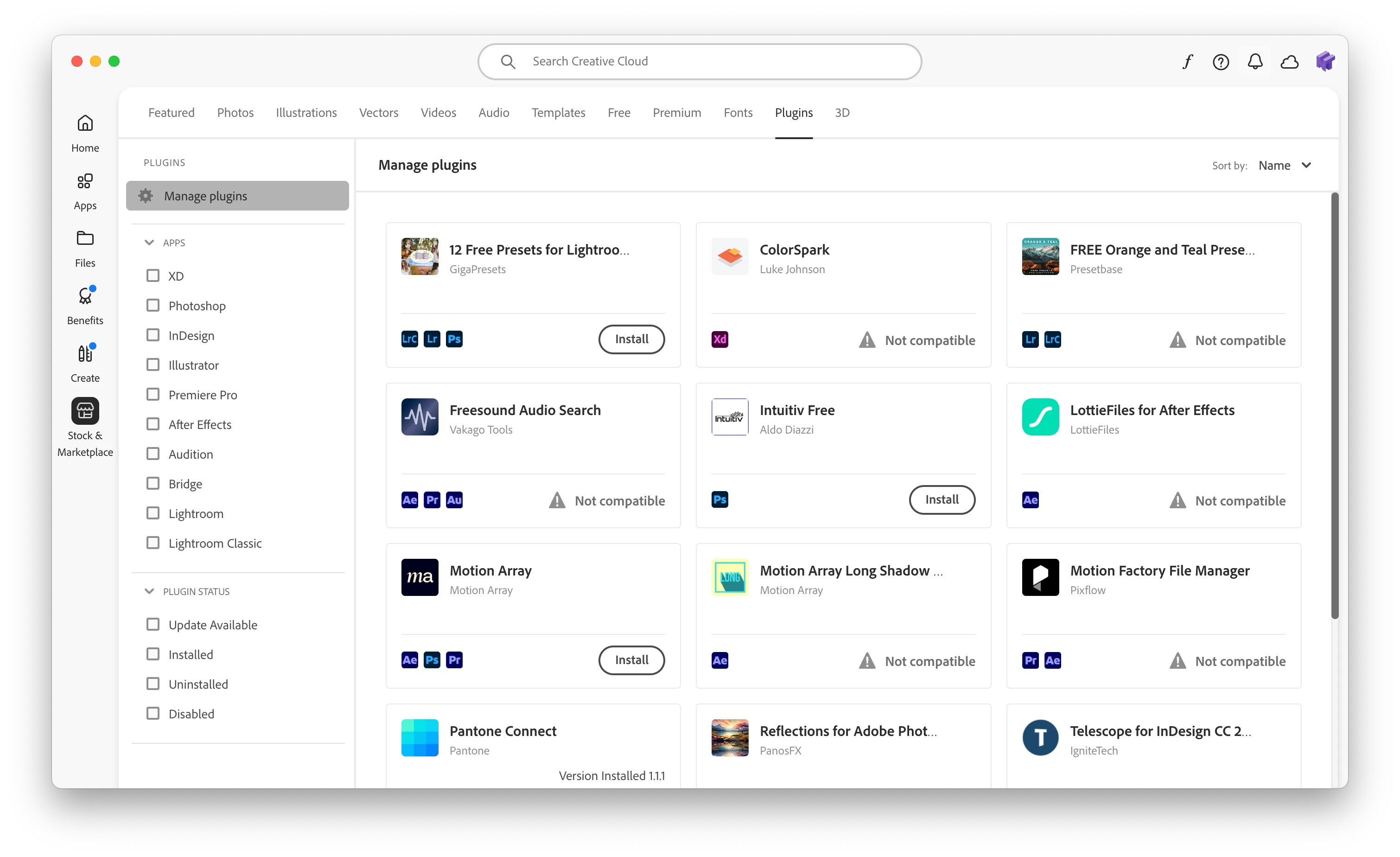Viewport: 1400px width, 857px height.
Task: Open Stock & Marketplace sidebar icon
Action: click(x=85, y=411)
